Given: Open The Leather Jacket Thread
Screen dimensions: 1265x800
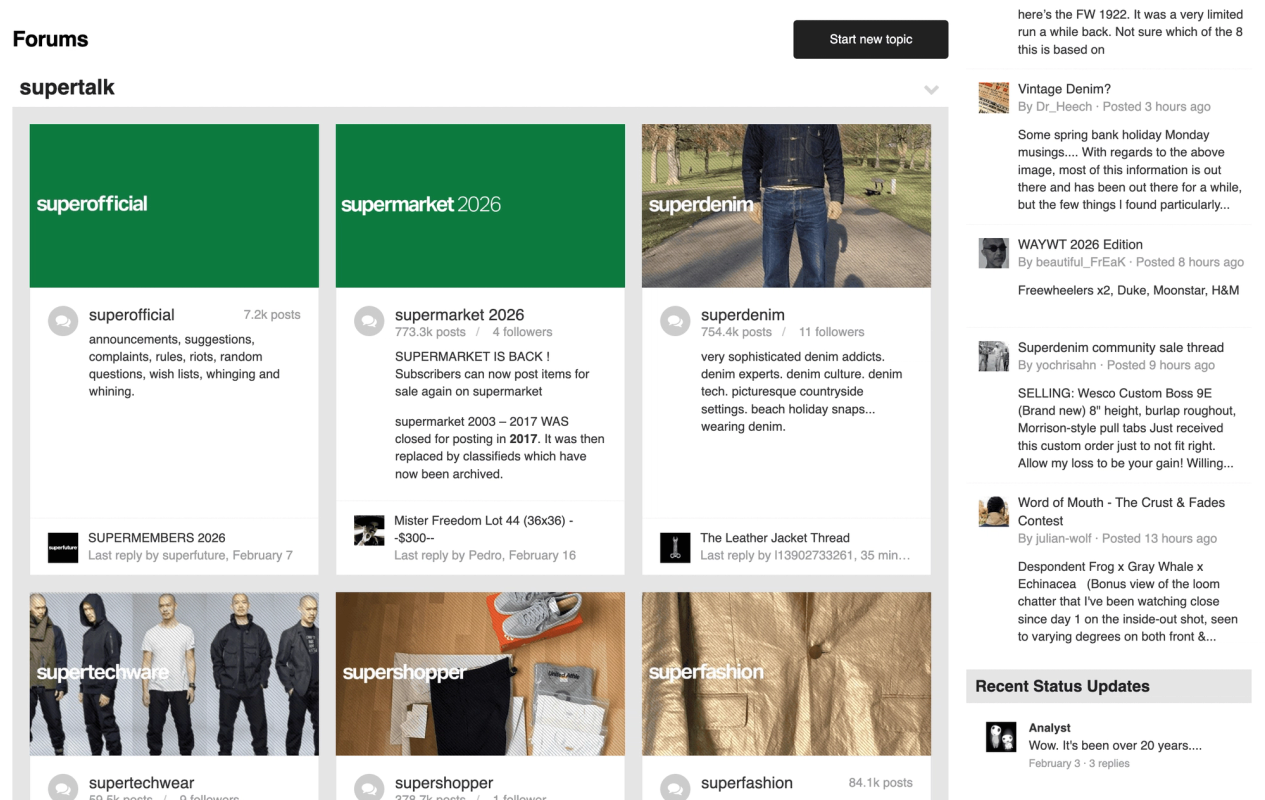Looking at the screenshot, I should pyautogui.click(x=775, y=538).
